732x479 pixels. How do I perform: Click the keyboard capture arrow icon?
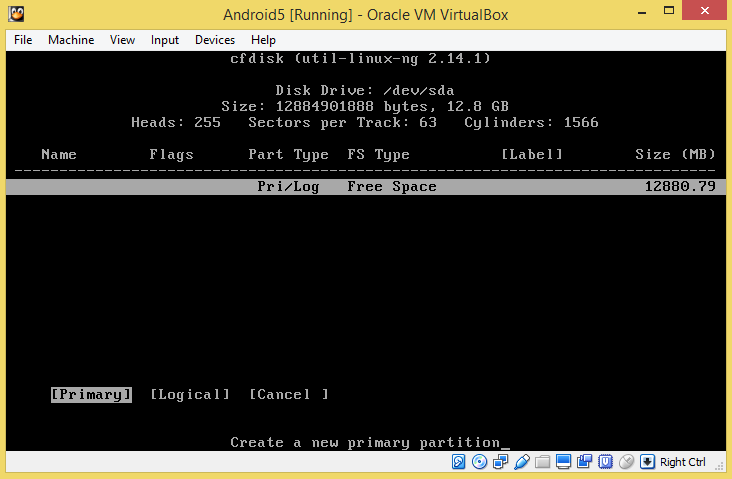(x=648, y=462)
